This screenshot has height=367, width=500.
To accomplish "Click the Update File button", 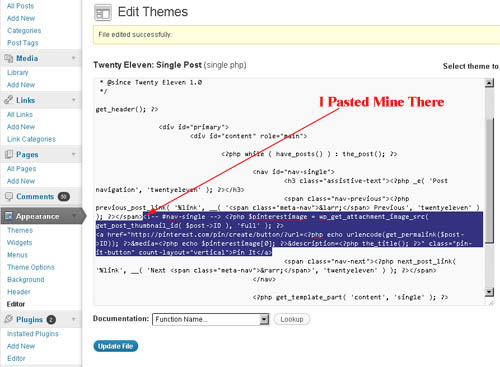I will pyautogui.click(x=115, y=346).
